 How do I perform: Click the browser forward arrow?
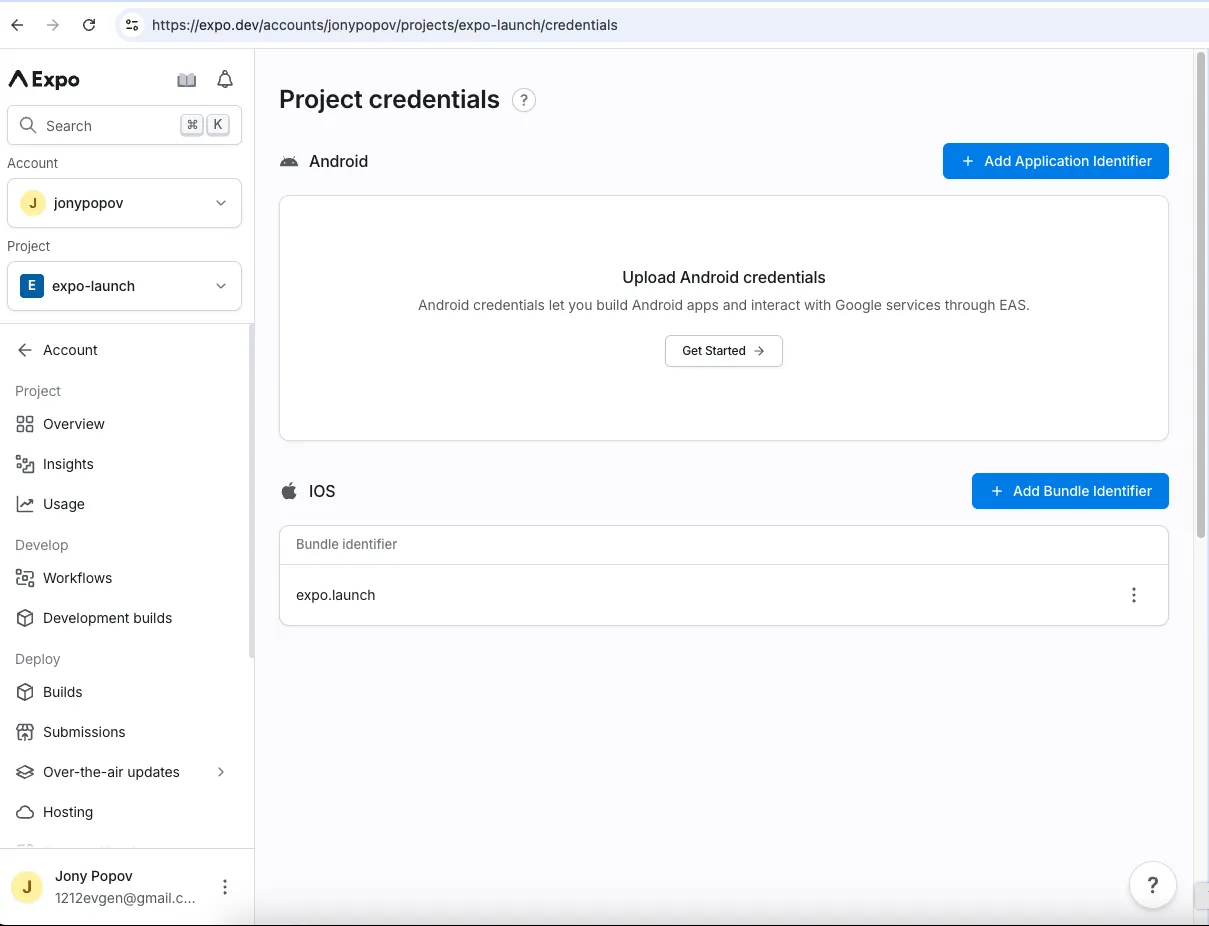(x=53, y=25)
